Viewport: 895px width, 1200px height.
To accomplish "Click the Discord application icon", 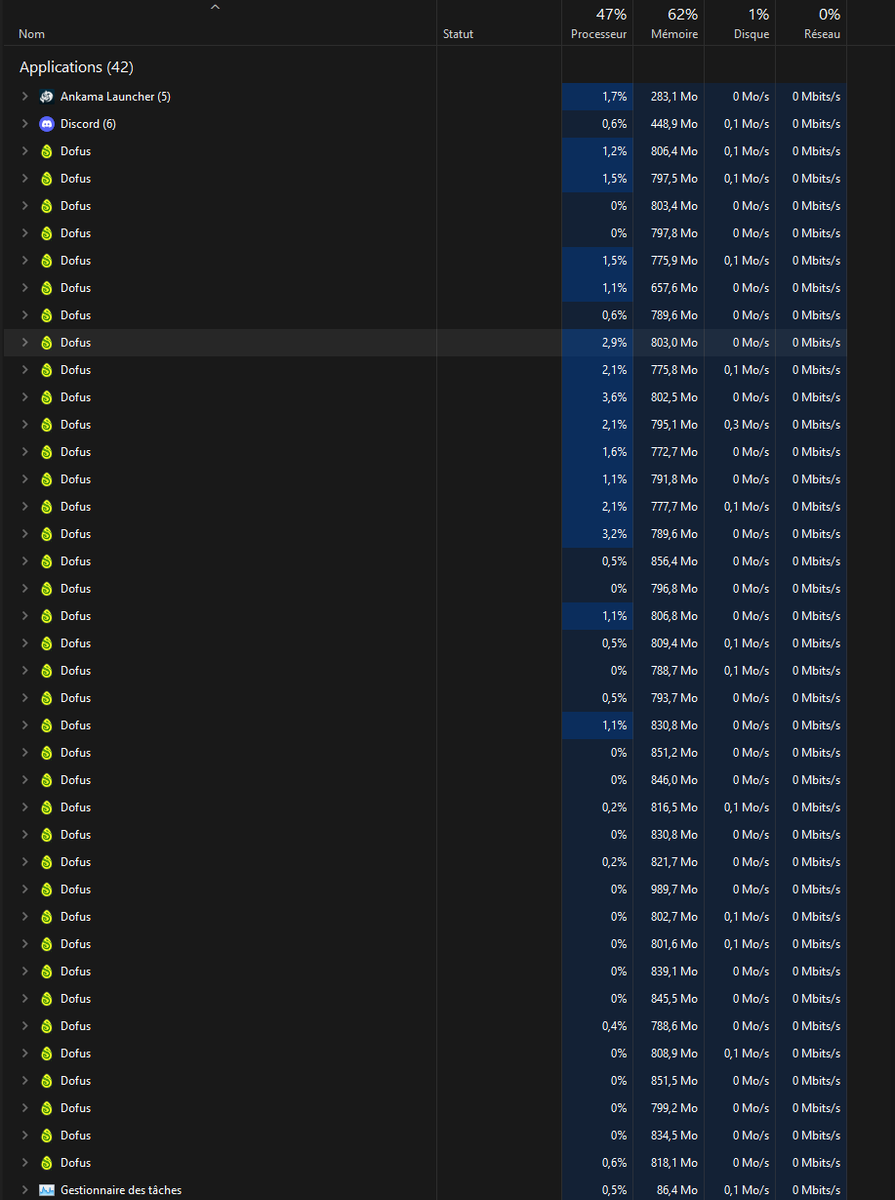I will (47, 124).
